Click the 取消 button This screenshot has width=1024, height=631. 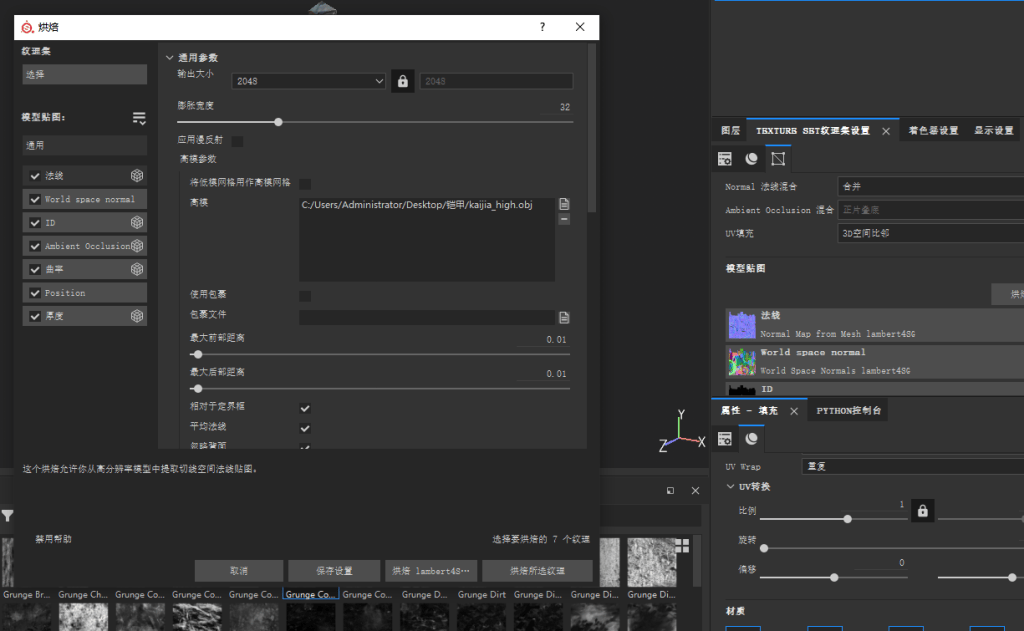coord(239,571)
